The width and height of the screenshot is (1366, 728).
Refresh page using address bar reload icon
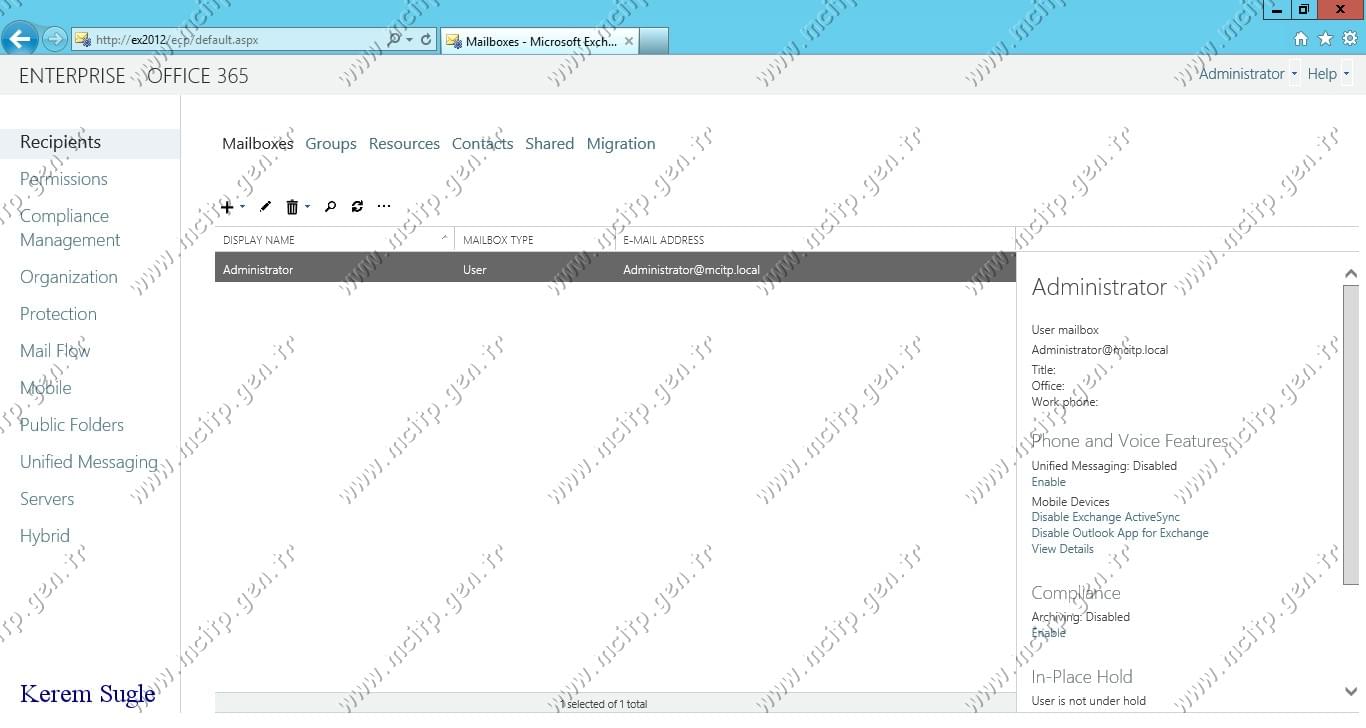pyautogui.click(x=426, y=40)
